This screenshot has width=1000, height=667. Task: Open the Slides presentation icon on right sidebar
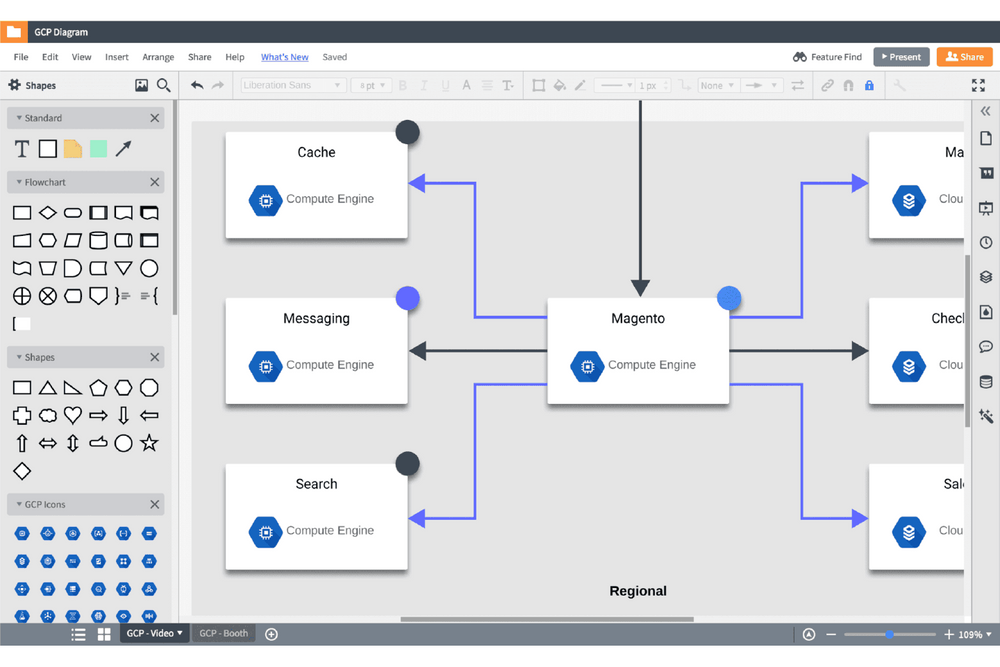[985, 207]
